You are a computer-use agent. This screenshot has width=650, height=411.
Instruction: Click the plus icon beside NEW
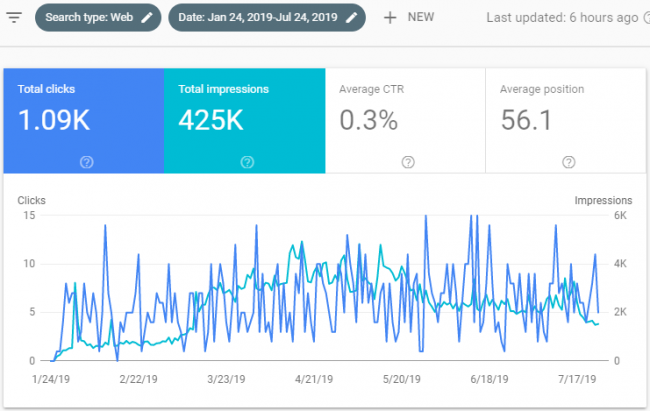pos(390,17)
